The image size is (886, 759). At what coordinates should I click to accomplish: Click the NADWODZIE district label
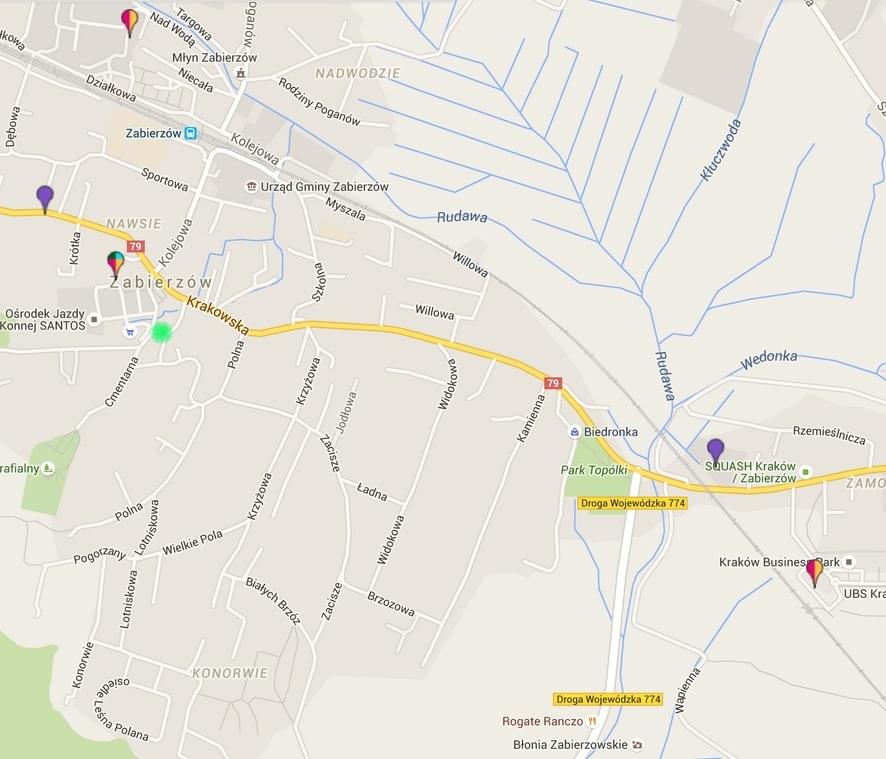358,73
